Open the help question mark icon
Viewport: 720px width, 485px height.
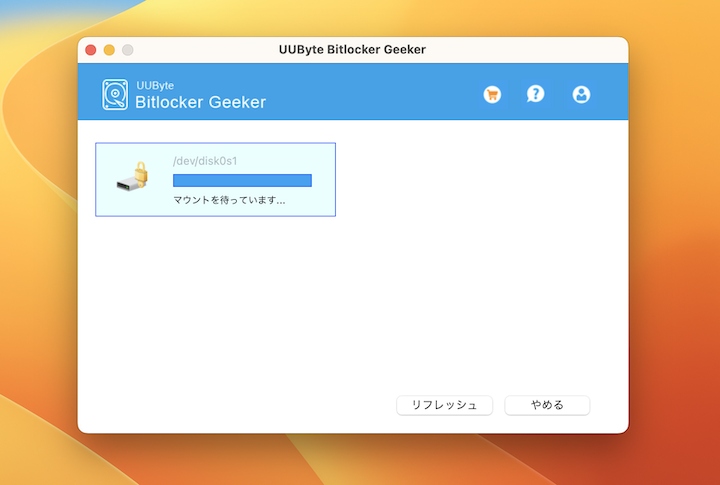pyautogui.click(x=535, y=94)
